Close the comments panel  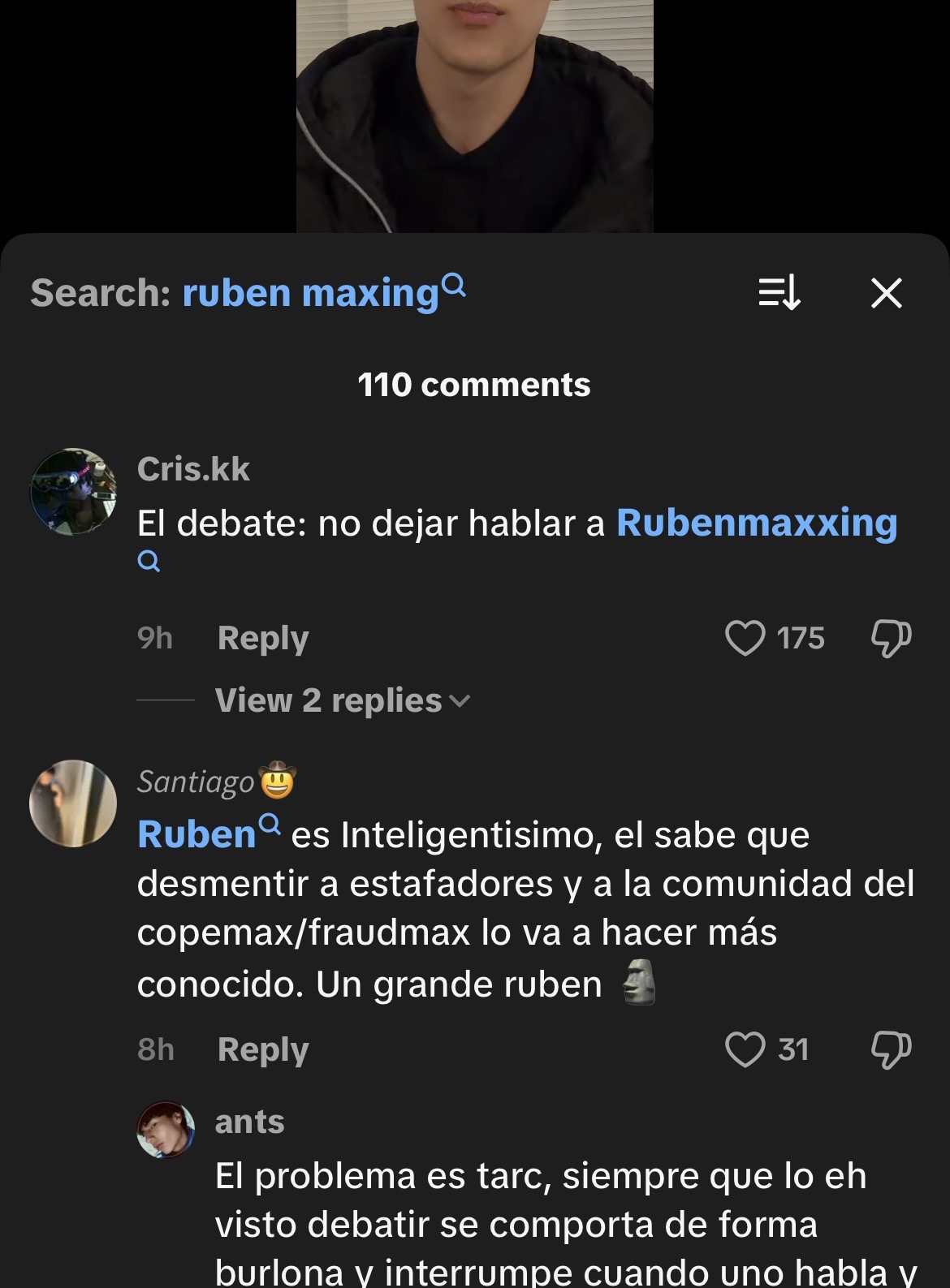coord(887,293)
